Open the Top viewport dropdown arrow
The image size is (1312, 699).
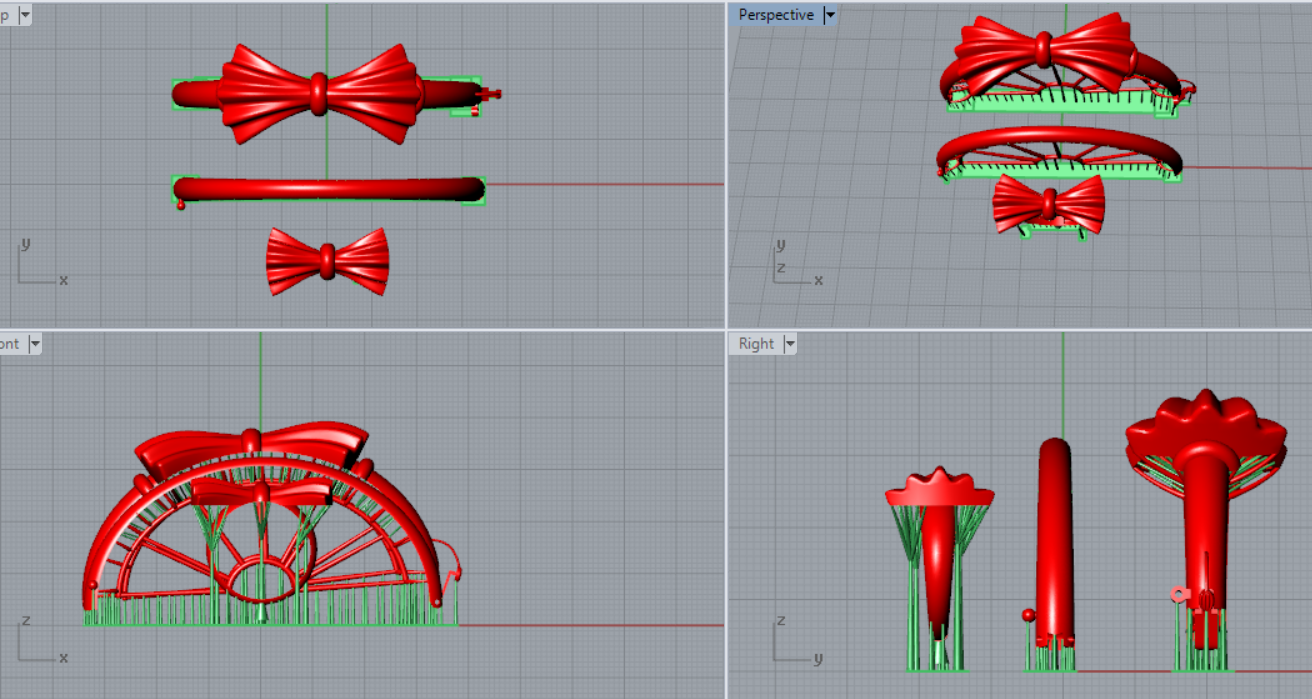pos(24,15)
